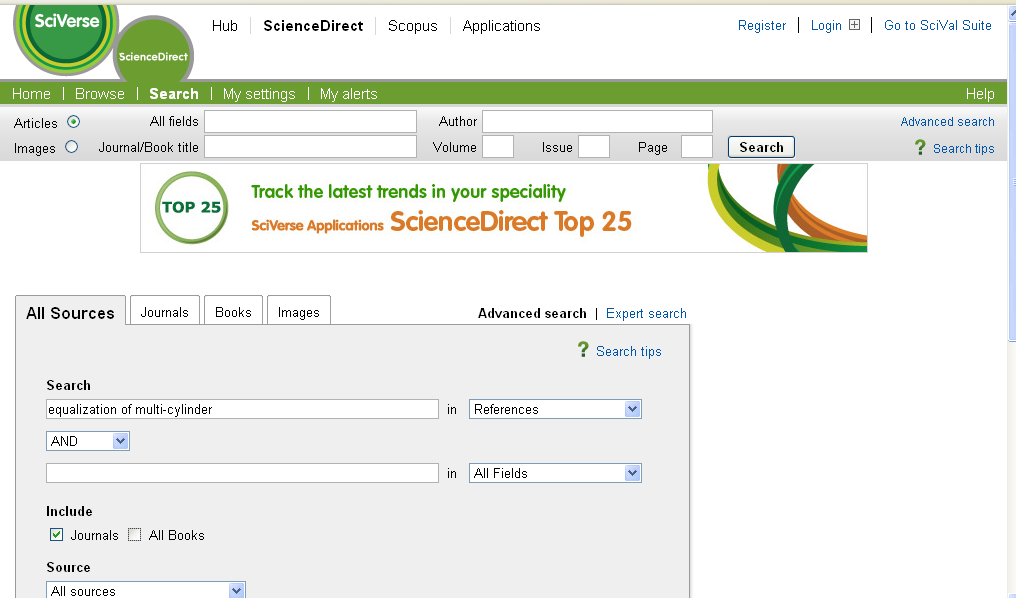
Task: Click the question mark beside top Search tips
Action: 919,148
